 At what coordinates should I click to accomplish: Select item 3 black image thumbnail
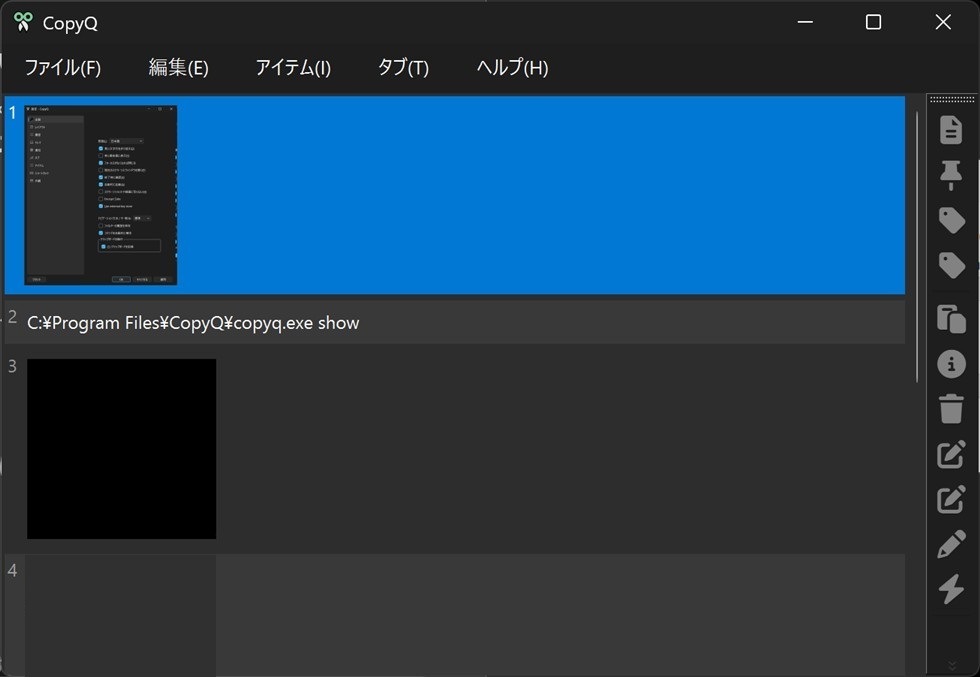coord(121,449)
